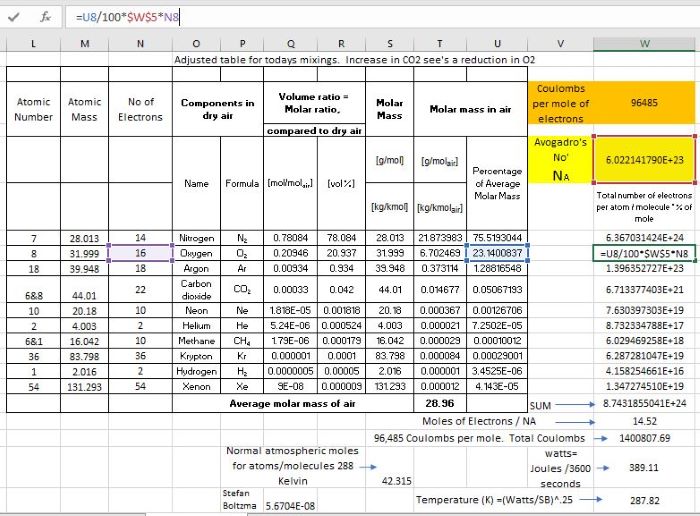
Task: Select column Q header
Action: pyautogui.click(x=291, y=44)
